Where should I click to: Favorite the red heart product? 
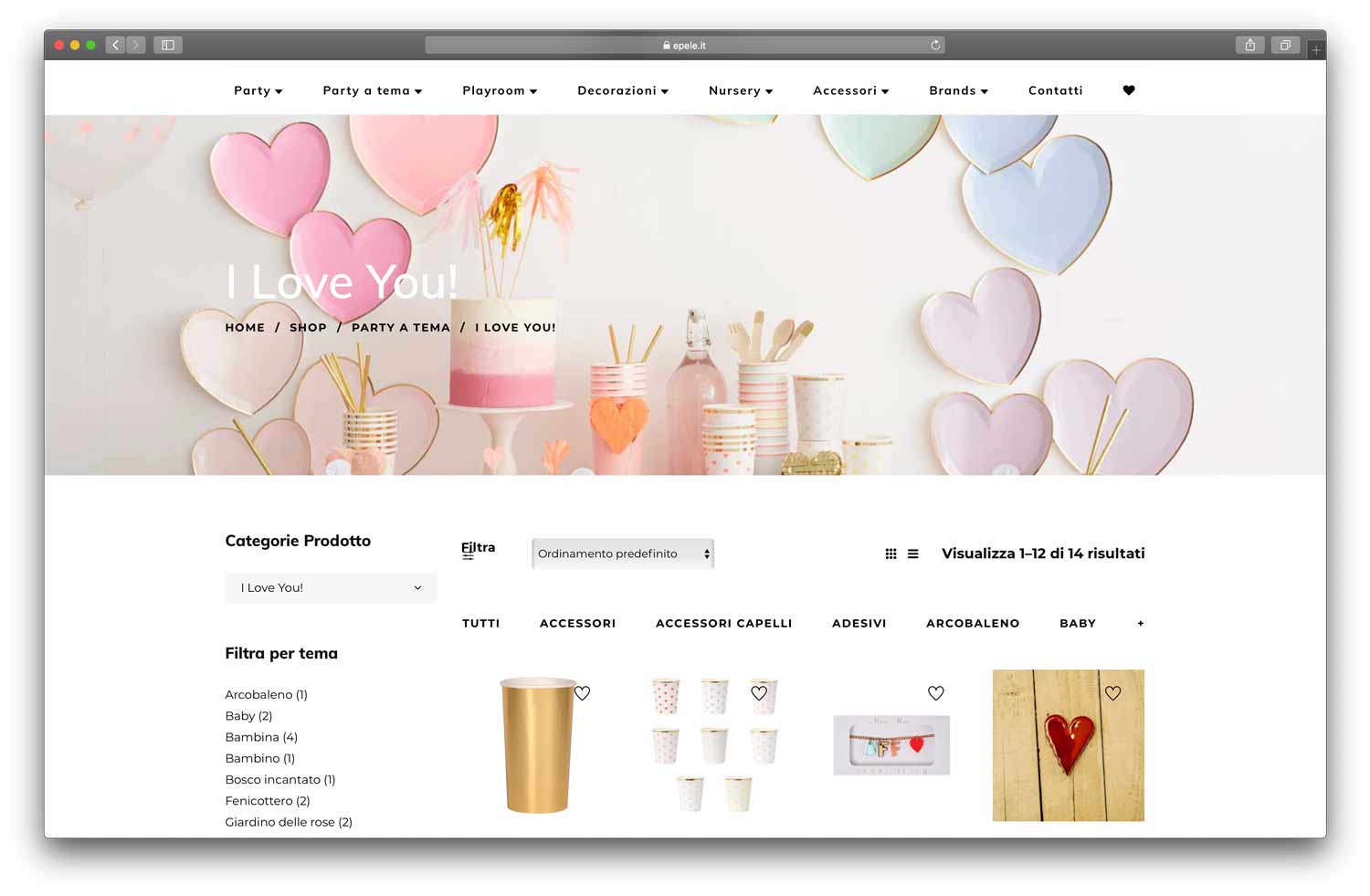pyautogui.click(x=1112, y=693)
